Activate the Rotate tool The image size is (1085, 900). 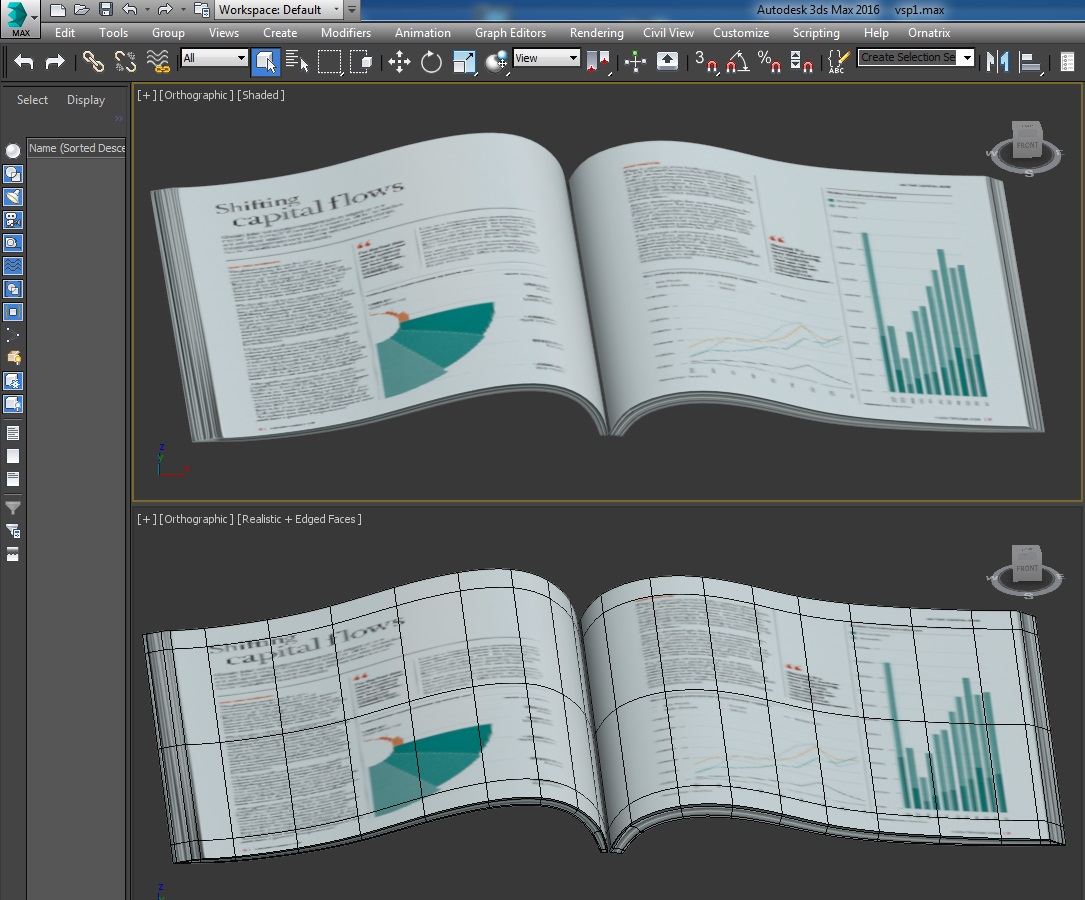pyautogui.click(x=431, y=62)
